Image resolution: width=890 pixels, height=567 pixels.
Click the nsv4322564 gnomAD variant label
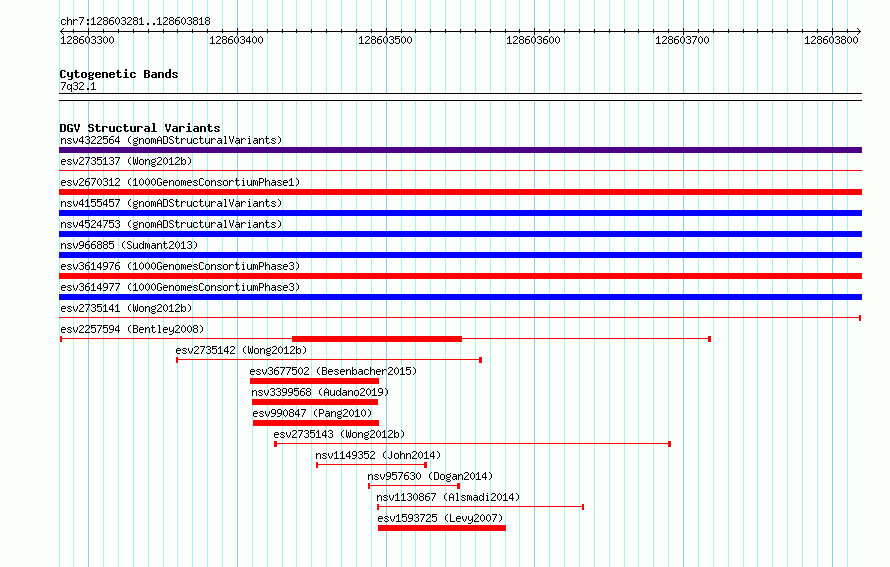[x=171, y=140]
